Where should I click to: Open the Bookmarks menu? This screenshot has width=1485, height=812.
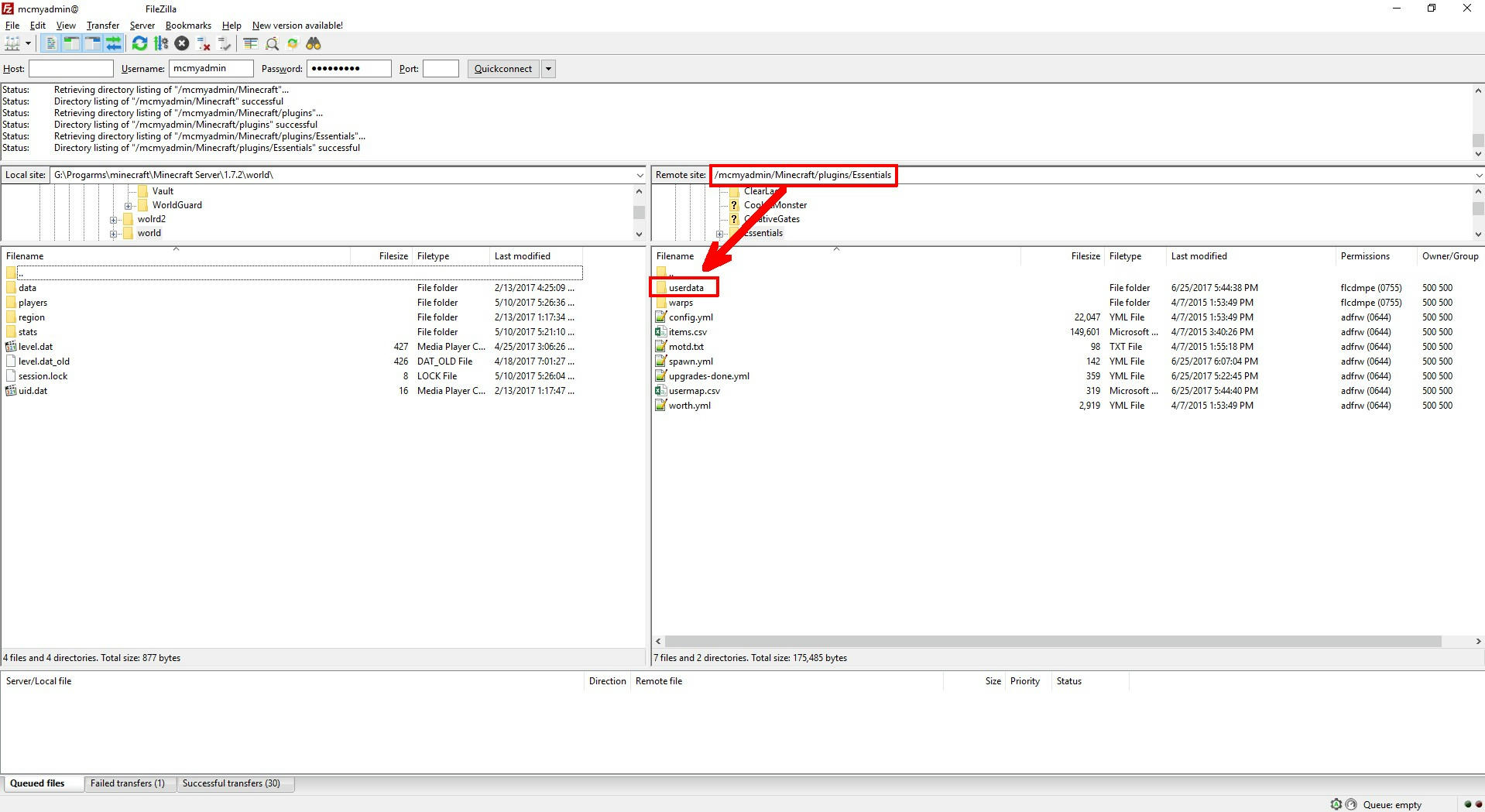[188, 26]
